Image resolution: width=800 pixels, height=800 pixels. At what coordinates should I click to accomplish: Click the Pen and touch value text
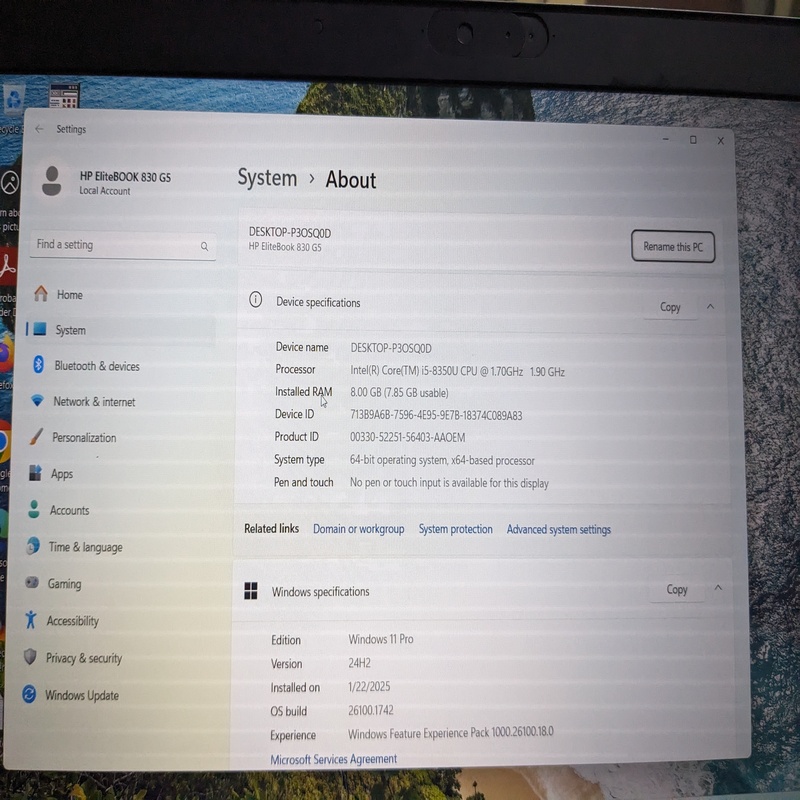pyautogui.click(x=449, y=483)
